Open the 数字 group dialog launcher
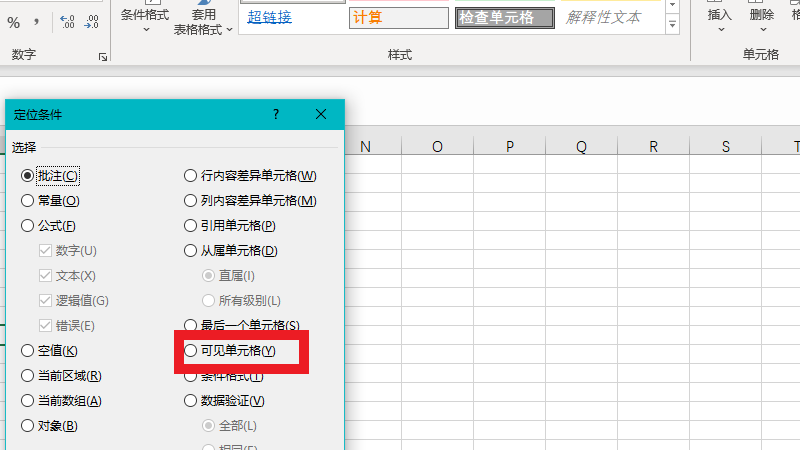This screenshot has width=800, height=450. coord(103,58)
